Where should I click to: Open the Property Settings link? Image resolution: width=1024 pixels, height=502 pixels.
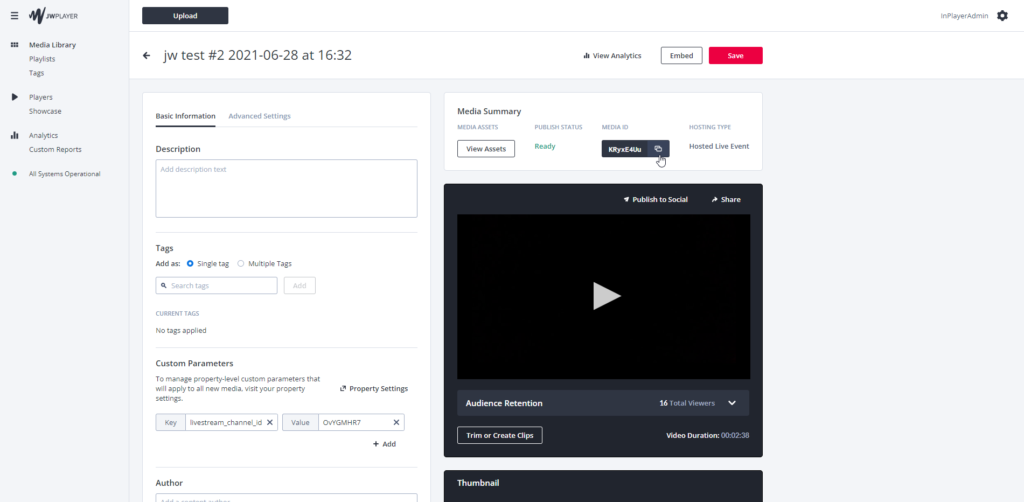374,388
